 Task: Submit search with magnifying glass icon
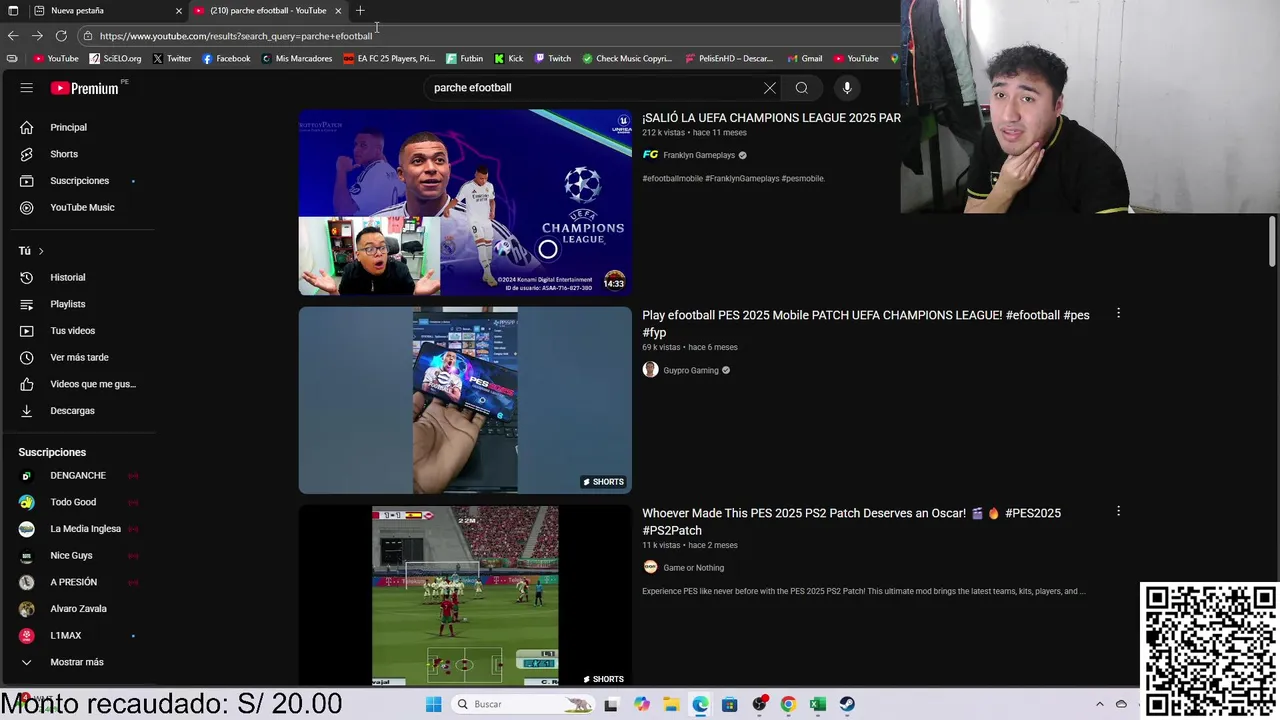pyautogui.click(x=802, y=88)
